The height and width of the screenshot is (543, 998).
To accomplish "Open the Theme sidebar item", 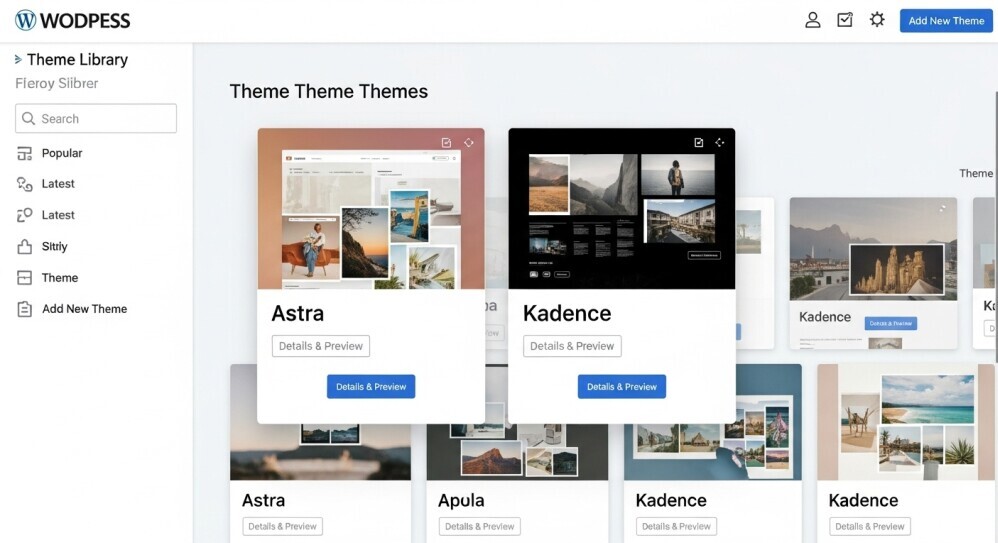I will pos(60,278).
